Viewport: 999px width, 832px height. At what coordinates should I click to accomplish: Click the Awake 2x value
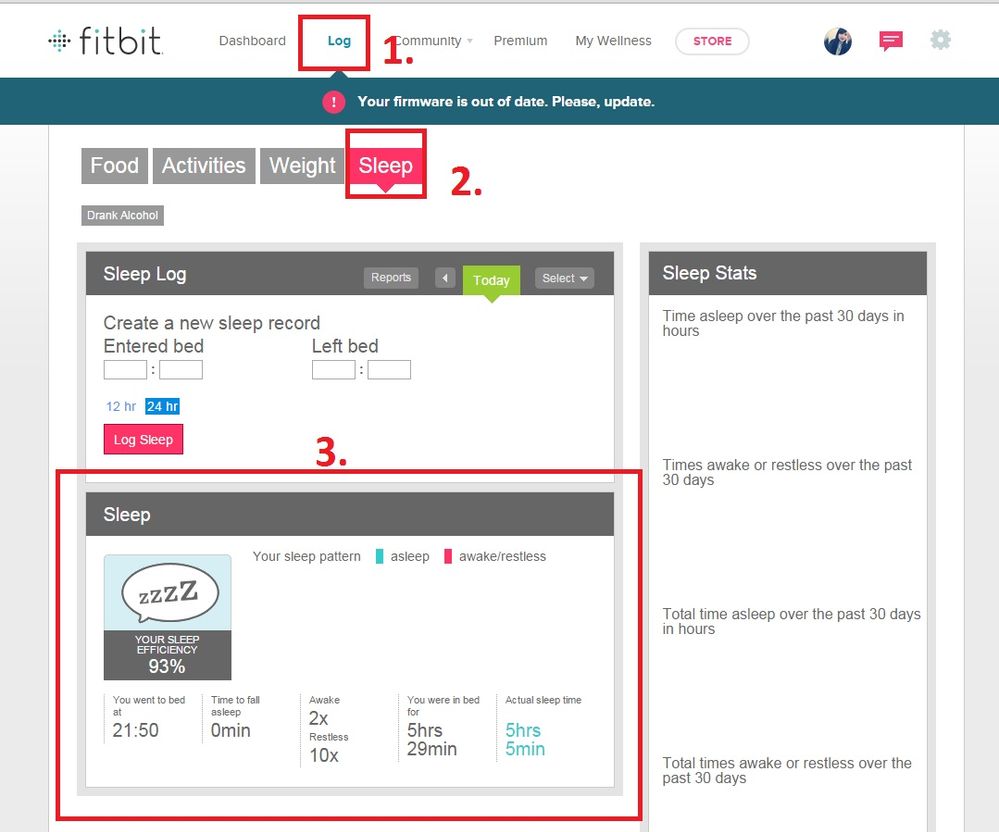pos(319,719)
